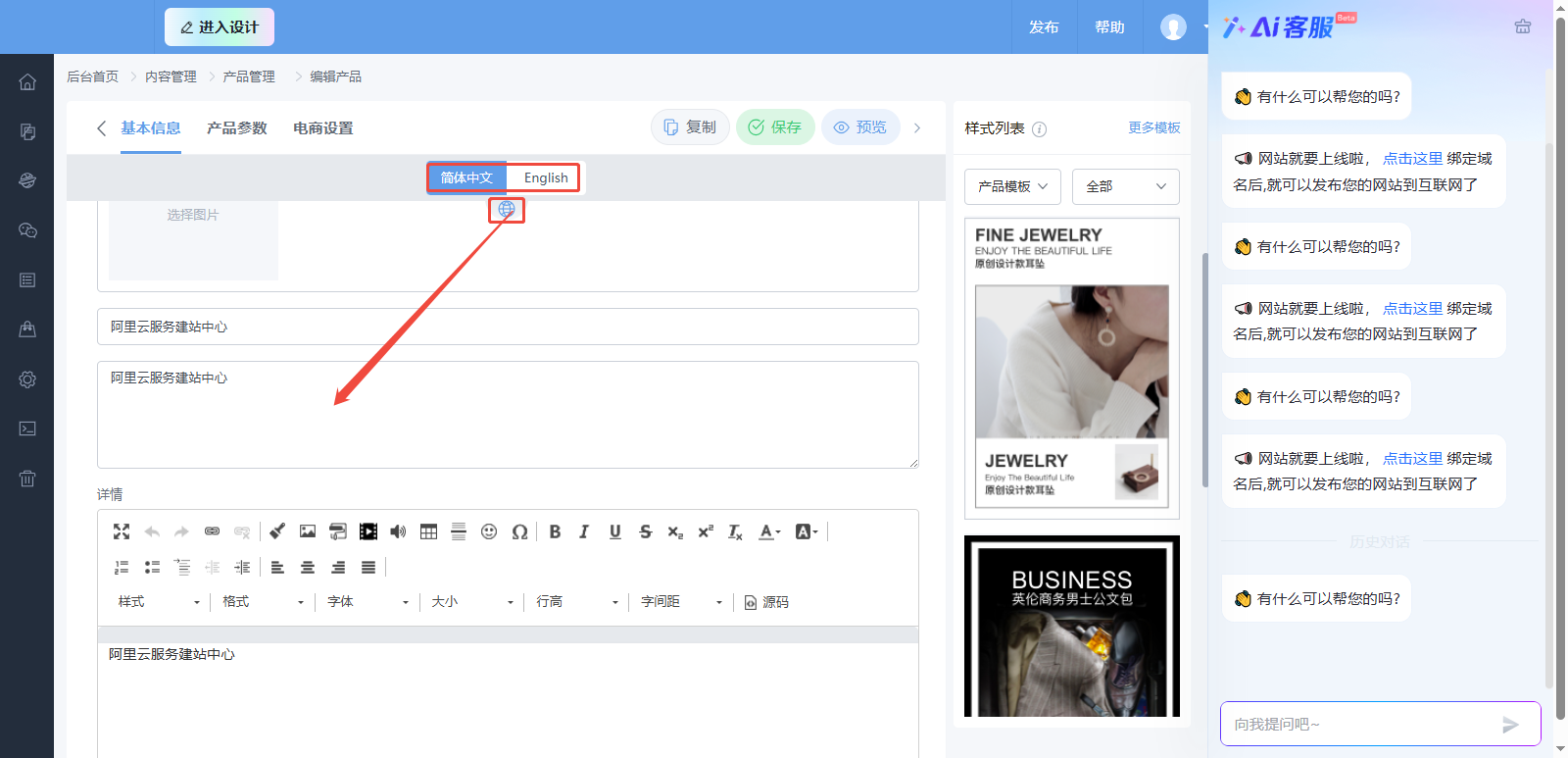1568x758 pixels.
Task: Switch to 源码 source code view
Action: coord(766,602)
